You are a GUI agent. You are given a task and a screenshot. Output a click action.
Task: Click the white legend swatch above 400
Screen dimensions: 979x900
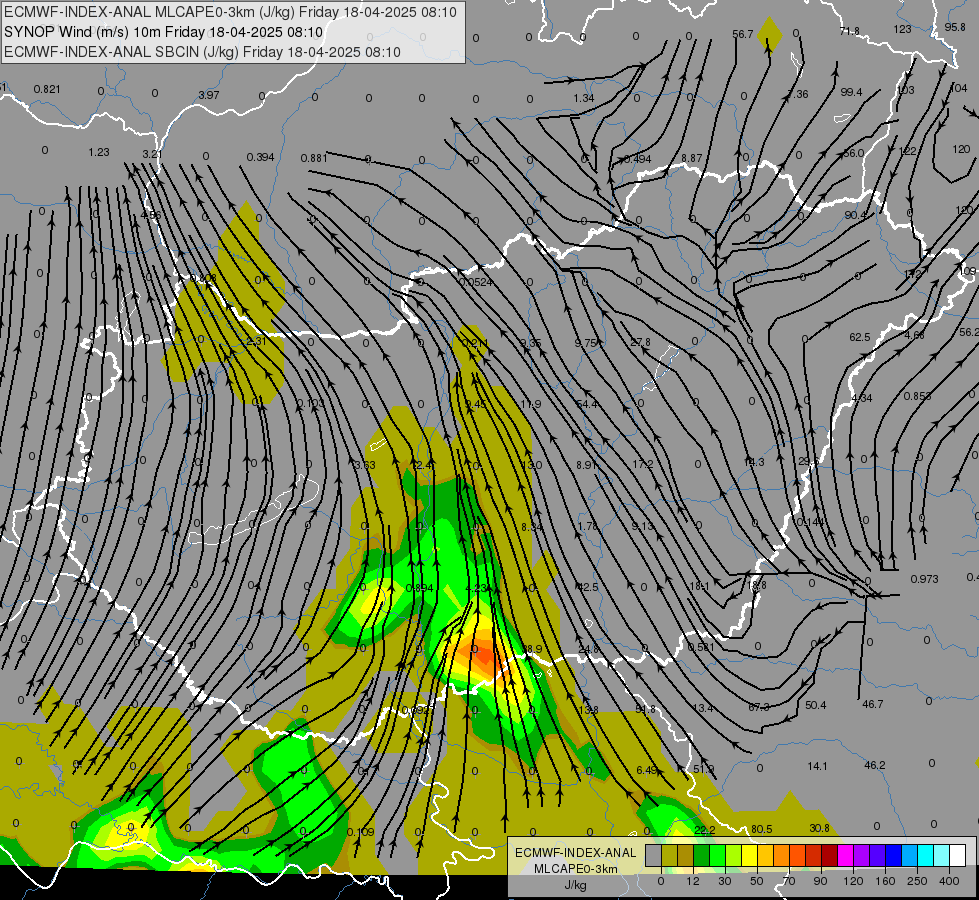(x=958, y=855)
